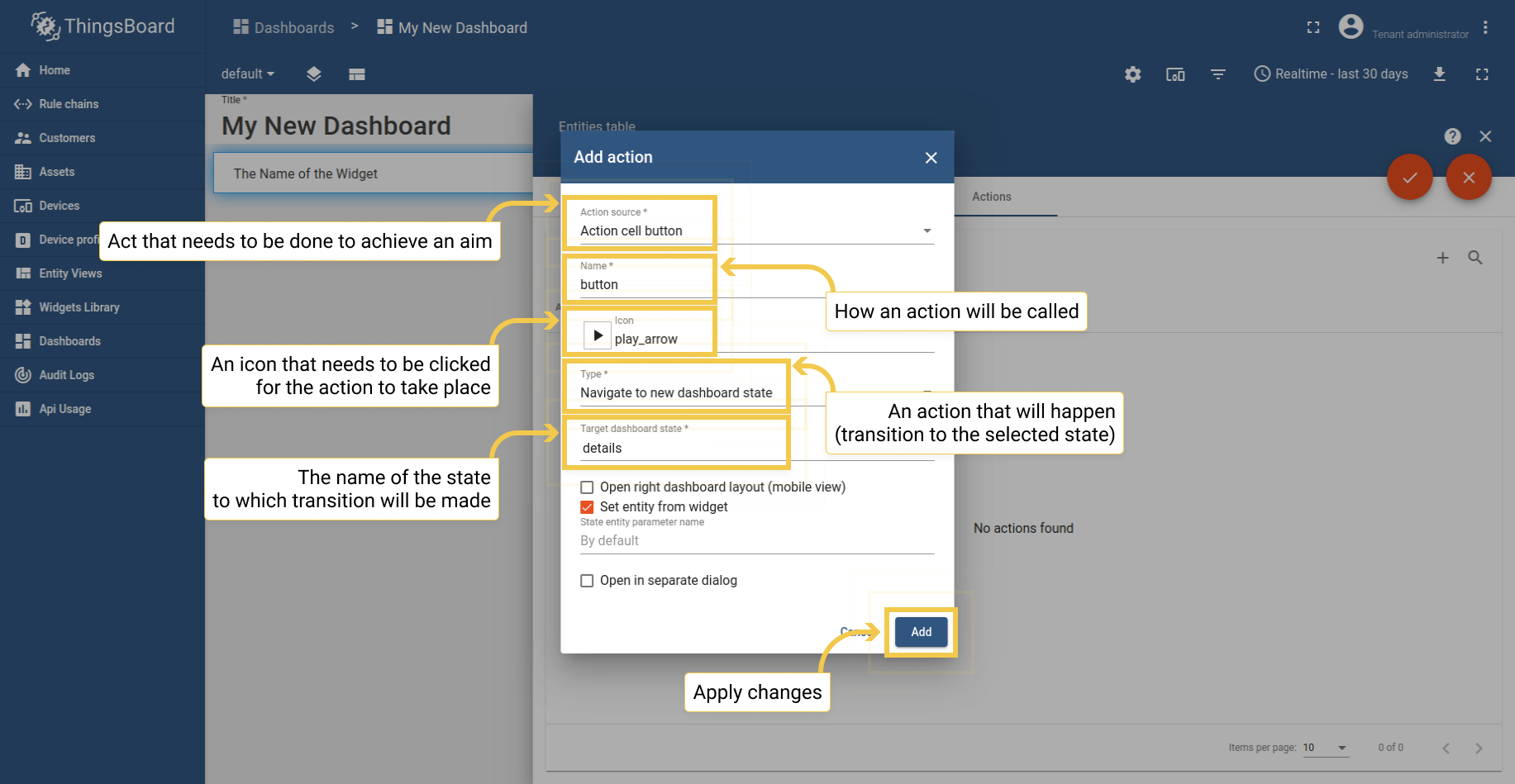Click the plus icon to add action
Viewport: 1515px width, 784px height.
click(1442, 258)
